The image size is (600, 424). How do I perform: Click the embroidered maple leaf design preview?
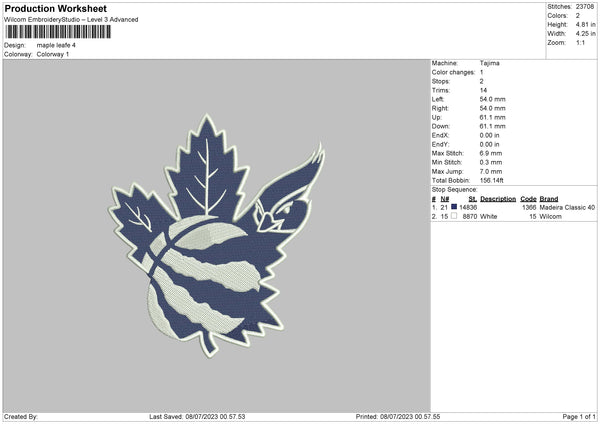click(216, 235)
